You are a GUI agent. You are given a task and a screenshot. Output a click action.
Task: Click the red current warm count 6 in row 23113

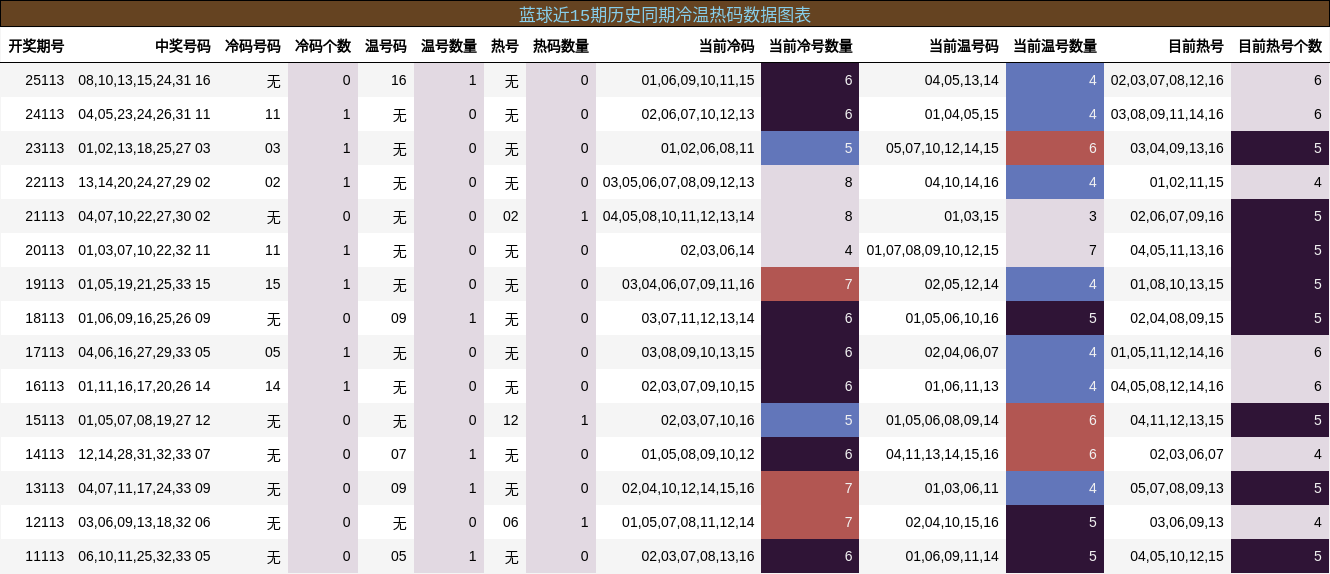1055,148
